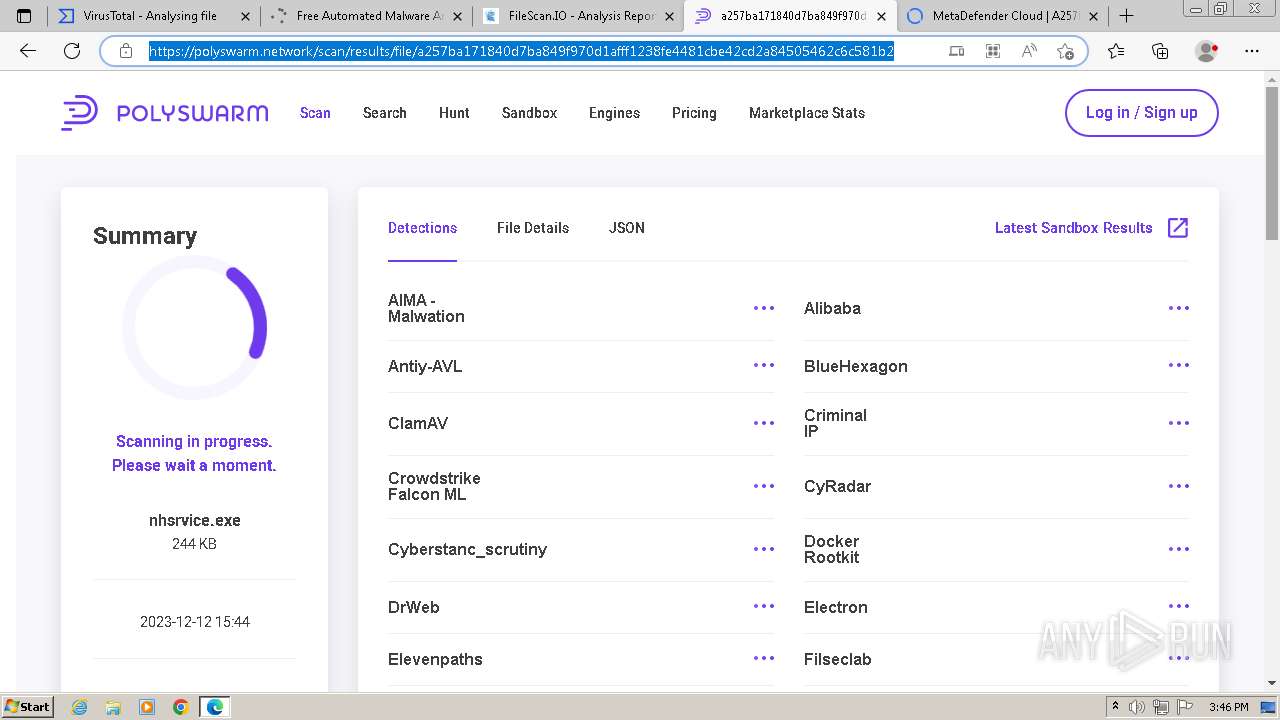Click the volume speaker tray icon

(1137, 707)
